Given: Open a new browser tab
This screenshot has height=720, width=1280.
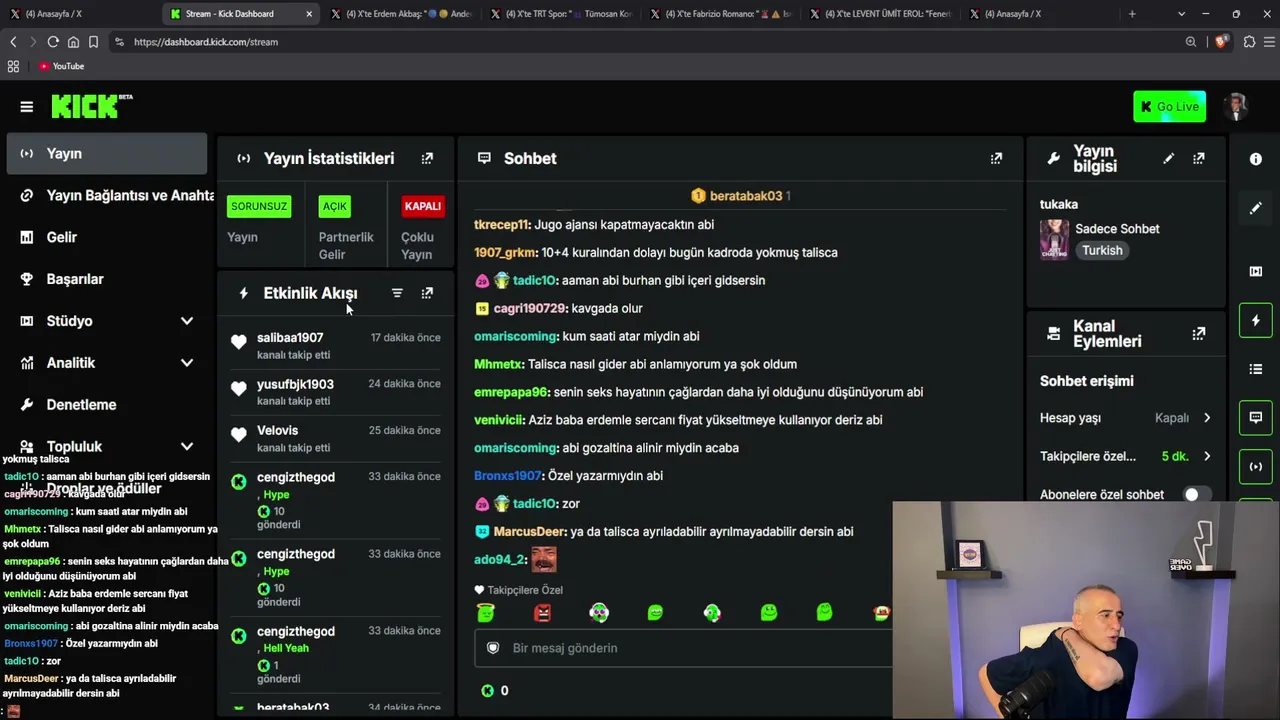Looking at the screenshot, I should [1132, 14].
